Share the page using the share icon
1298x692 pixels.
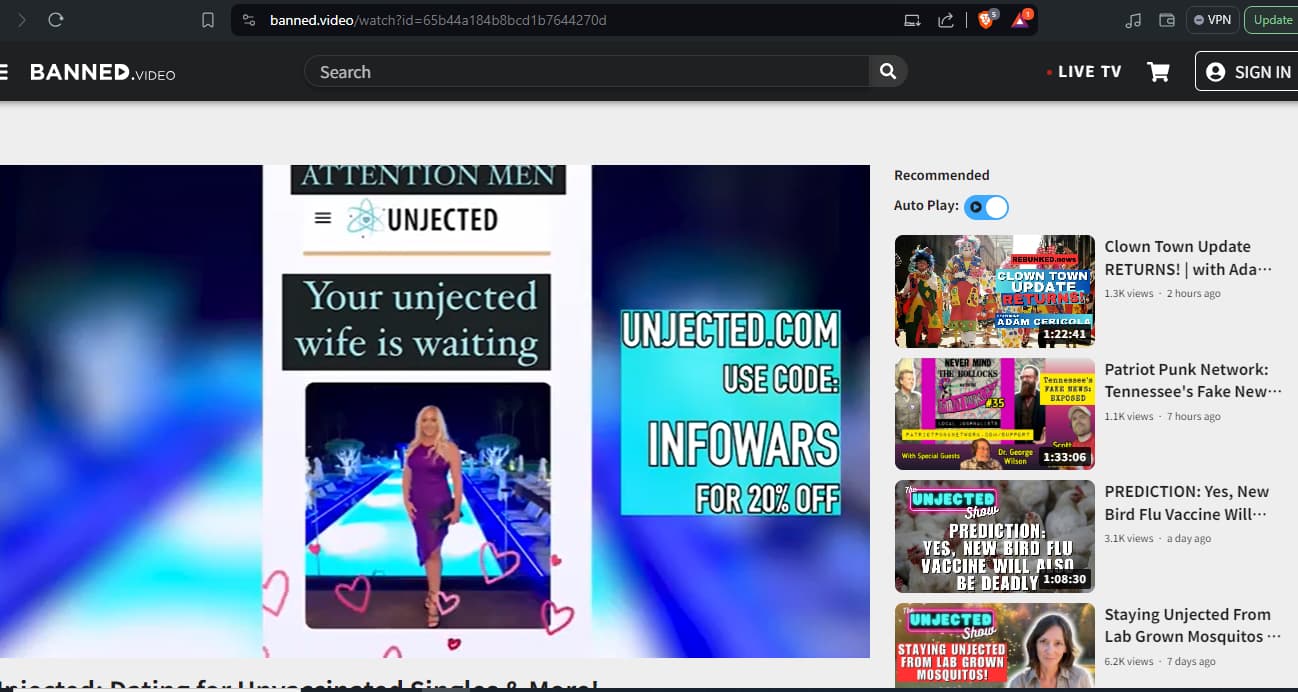pyautogui.click(x=945, y=20)
